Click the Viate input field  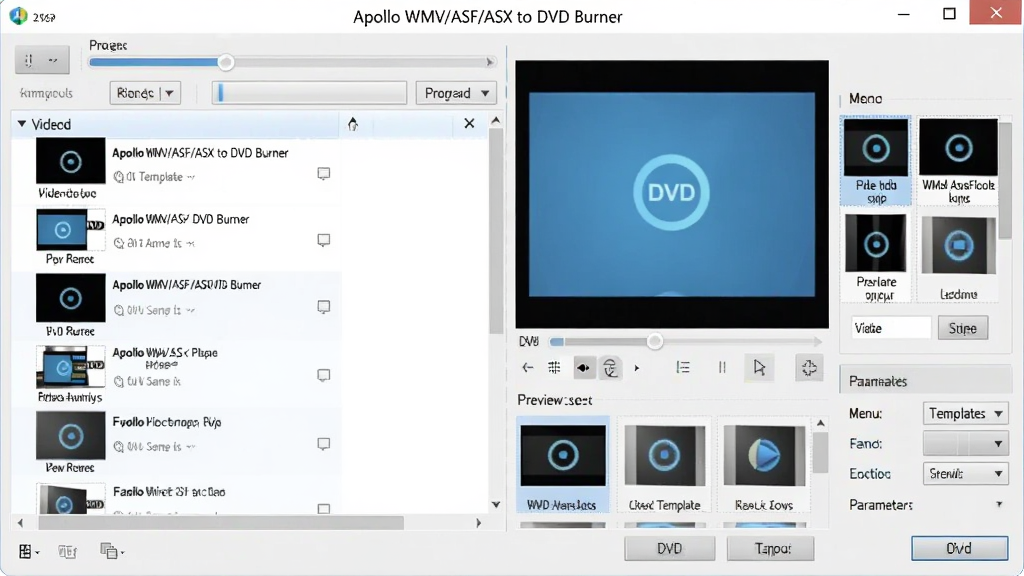tap(891, 328)
